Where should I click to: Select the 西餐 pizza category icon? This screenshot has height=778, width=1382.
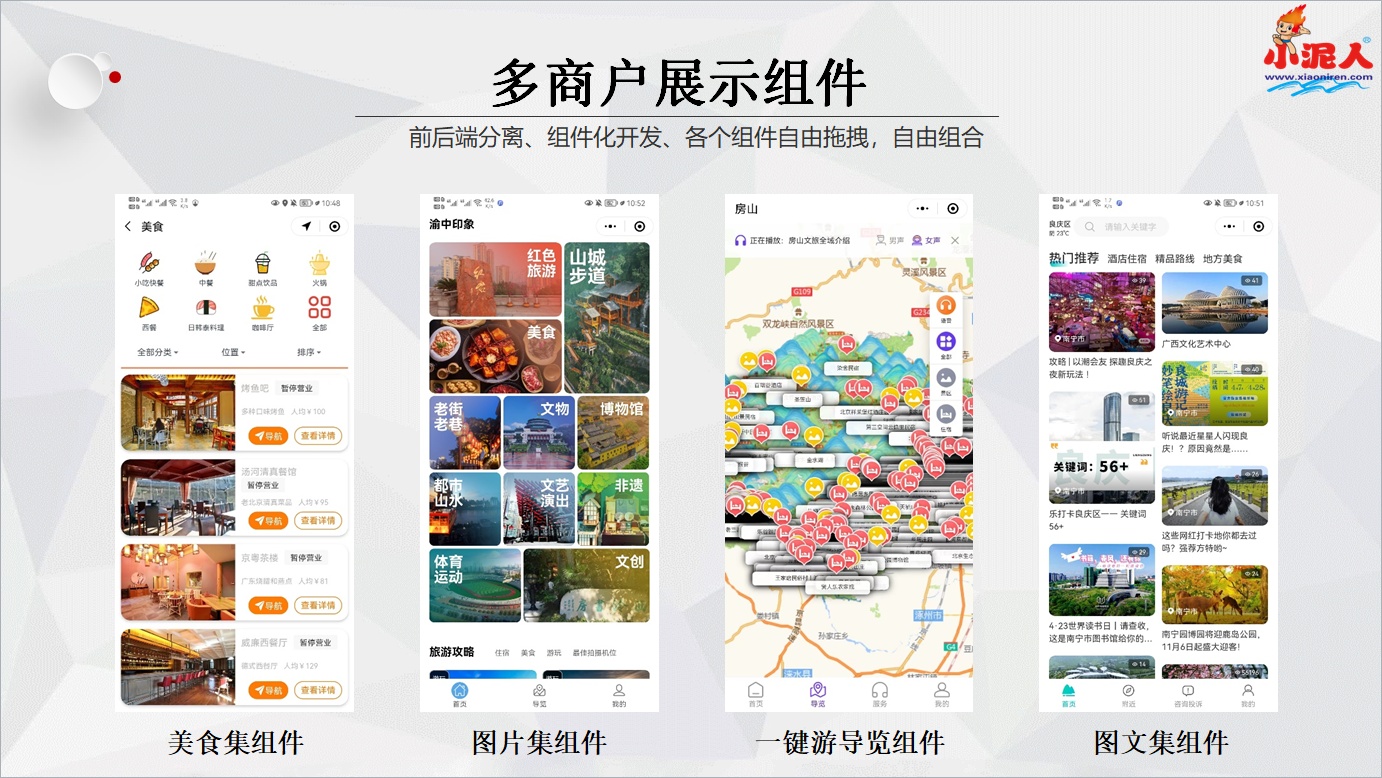[149, 309]
